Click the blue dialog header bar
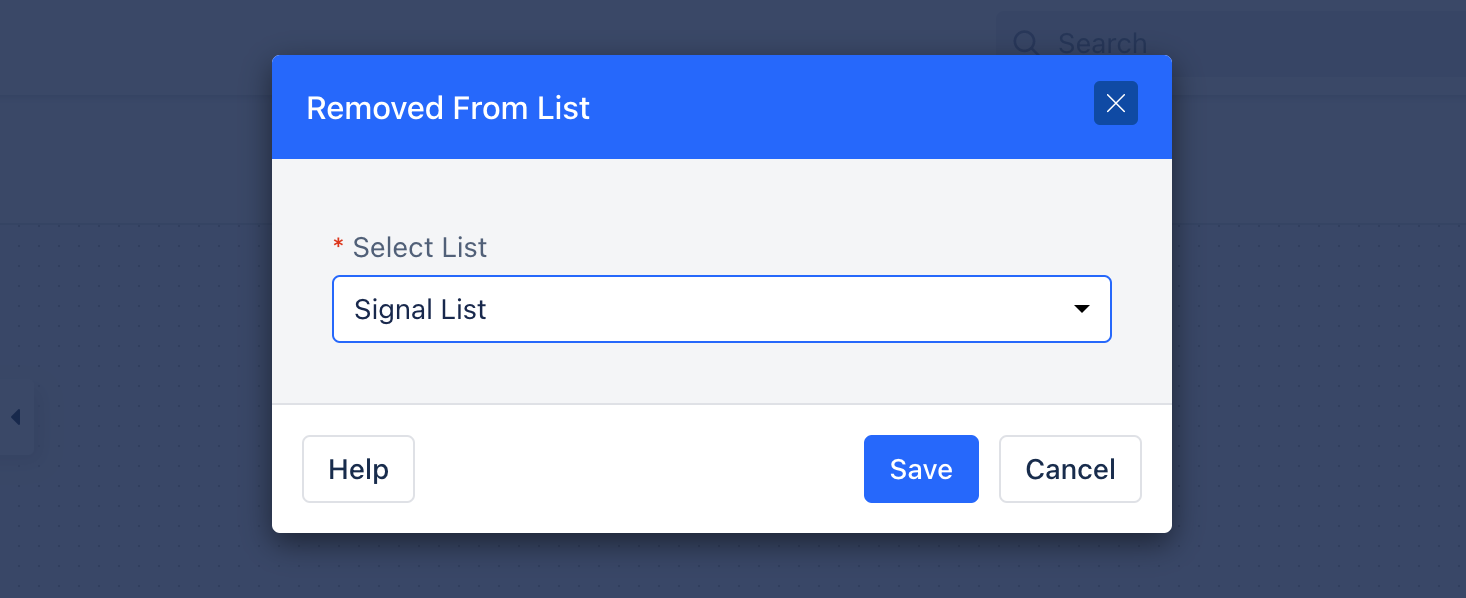Image resolution: width=1466 pixels, height=598 pixels. coord(721,107)
